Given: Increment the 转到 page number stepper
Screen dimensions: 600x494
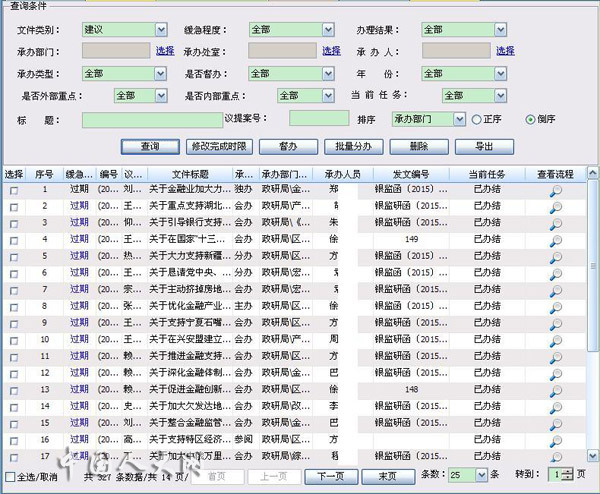Looking at the screenshot, I should (x=568, y=472).
